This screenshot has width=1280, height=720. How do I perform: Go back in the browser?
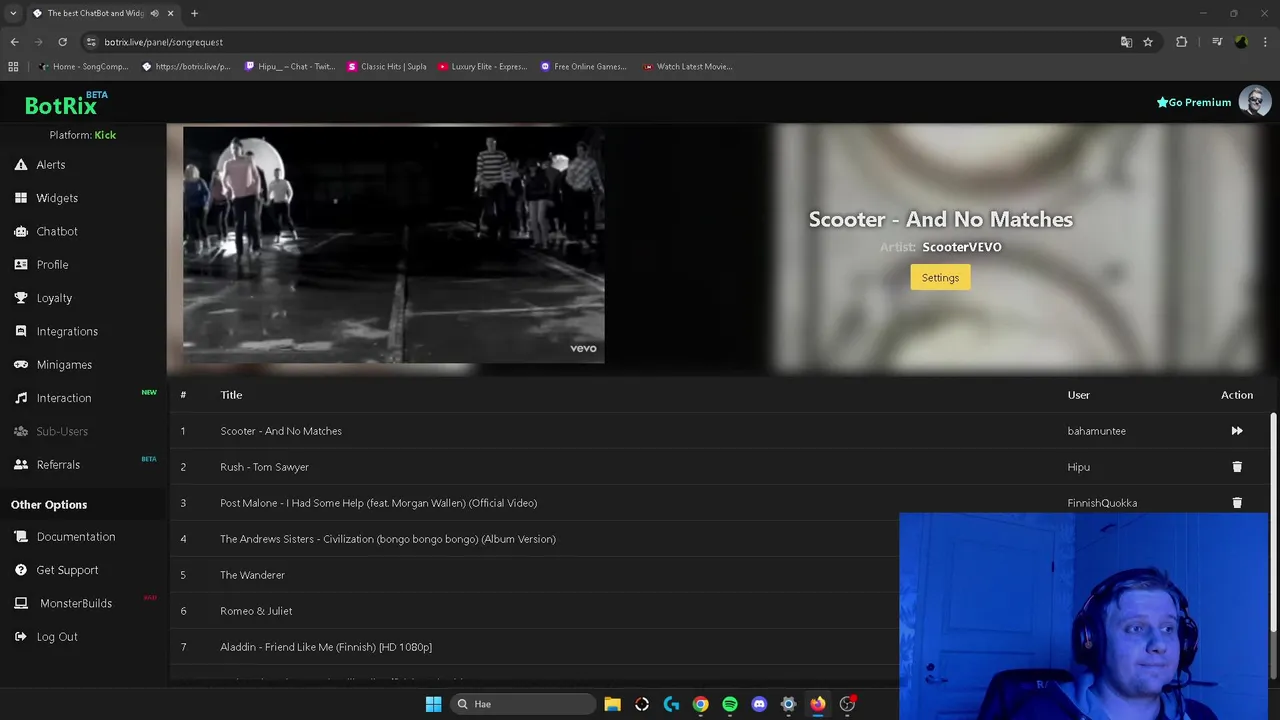14,42
